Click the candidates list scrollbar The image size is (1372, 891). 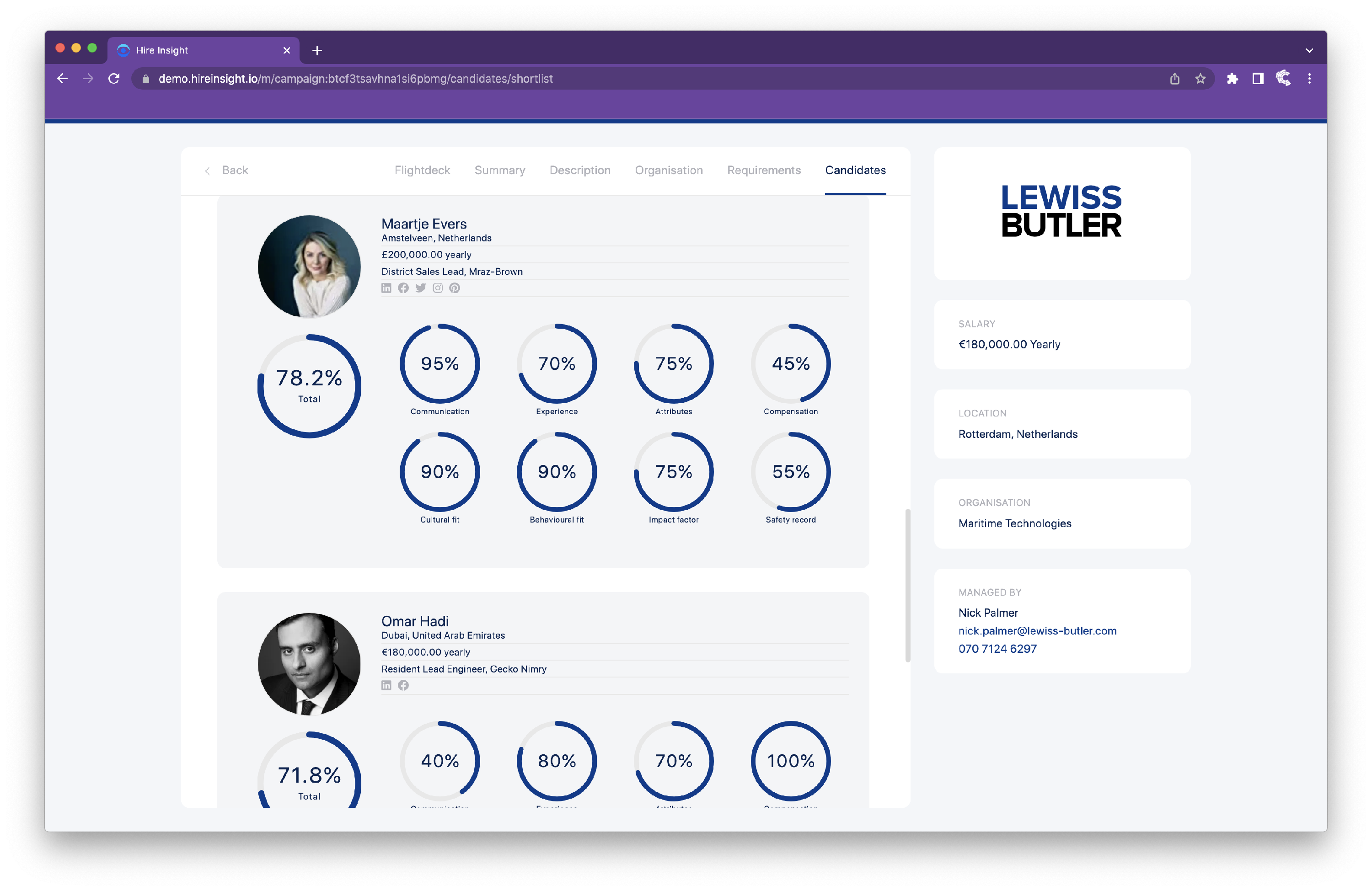pos(907,585)
